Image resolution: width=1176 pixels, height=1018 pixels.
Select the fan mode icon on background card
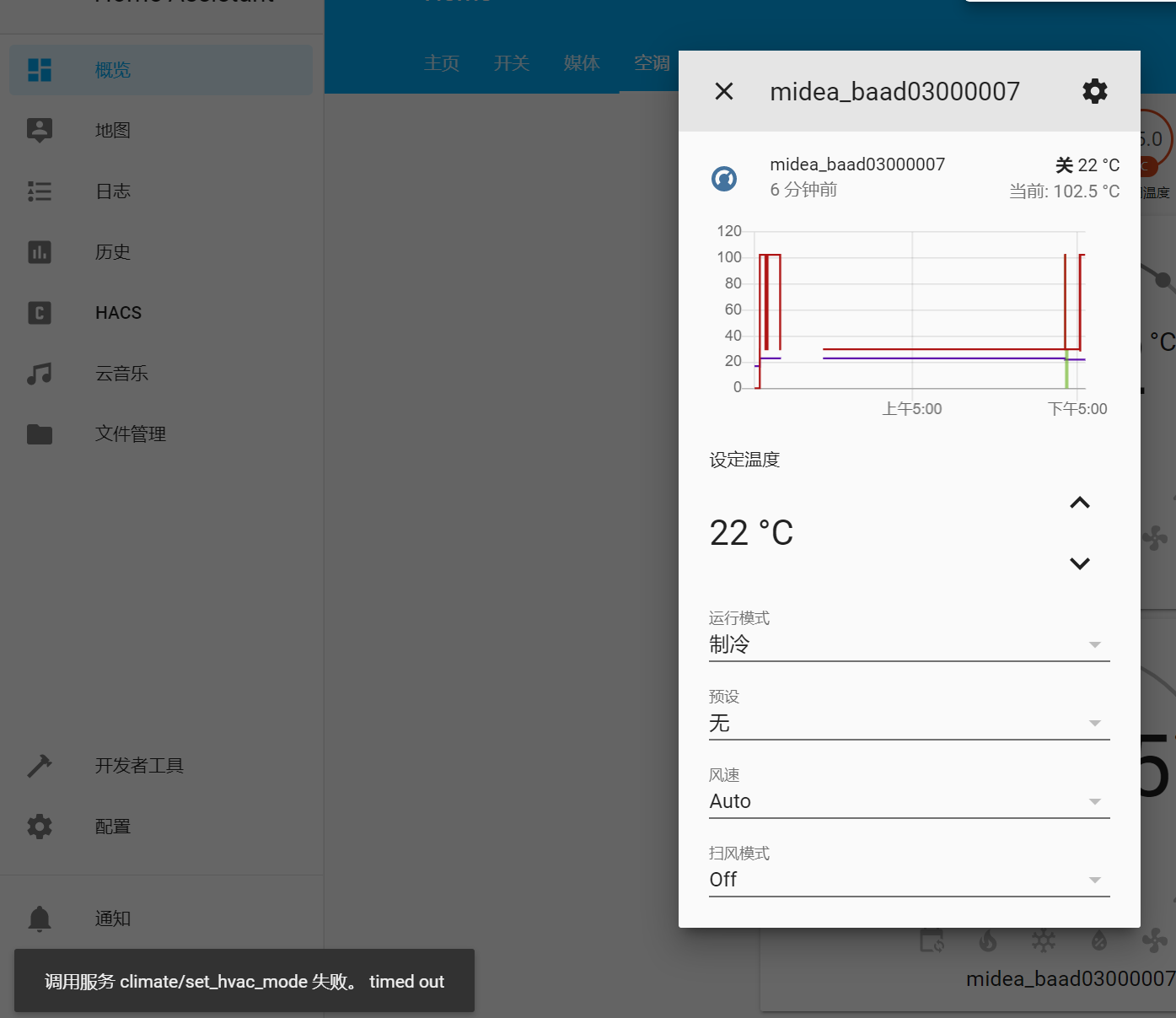coord(1154,940)
